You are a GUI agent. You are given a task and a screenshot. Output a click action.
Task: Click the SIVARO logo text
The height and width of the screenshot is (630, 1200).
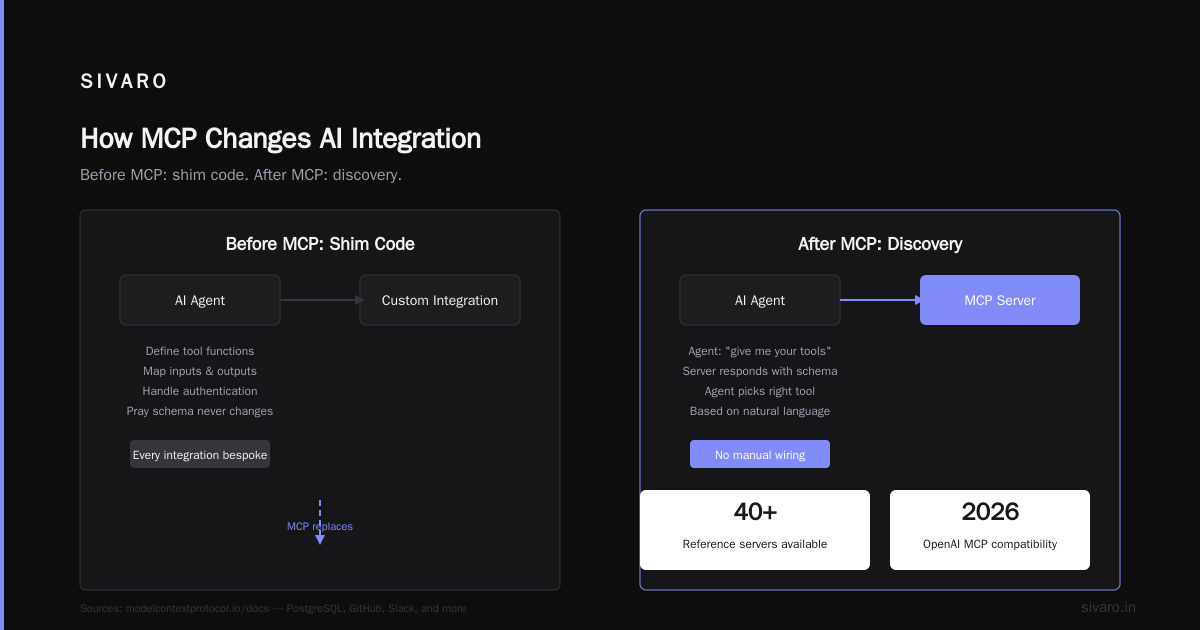coord(124,82)
